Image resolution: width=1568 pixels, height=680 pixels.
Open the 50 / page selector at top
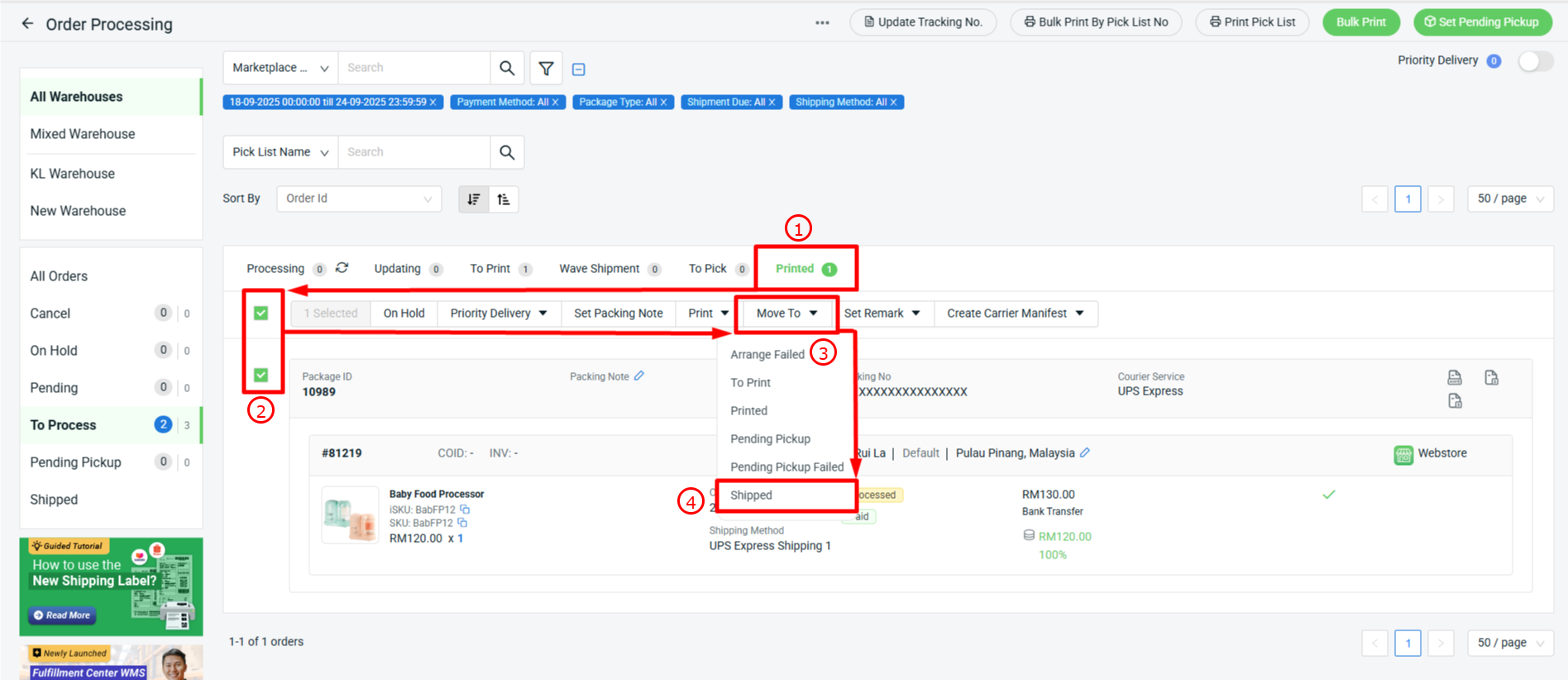(1510, 199)
